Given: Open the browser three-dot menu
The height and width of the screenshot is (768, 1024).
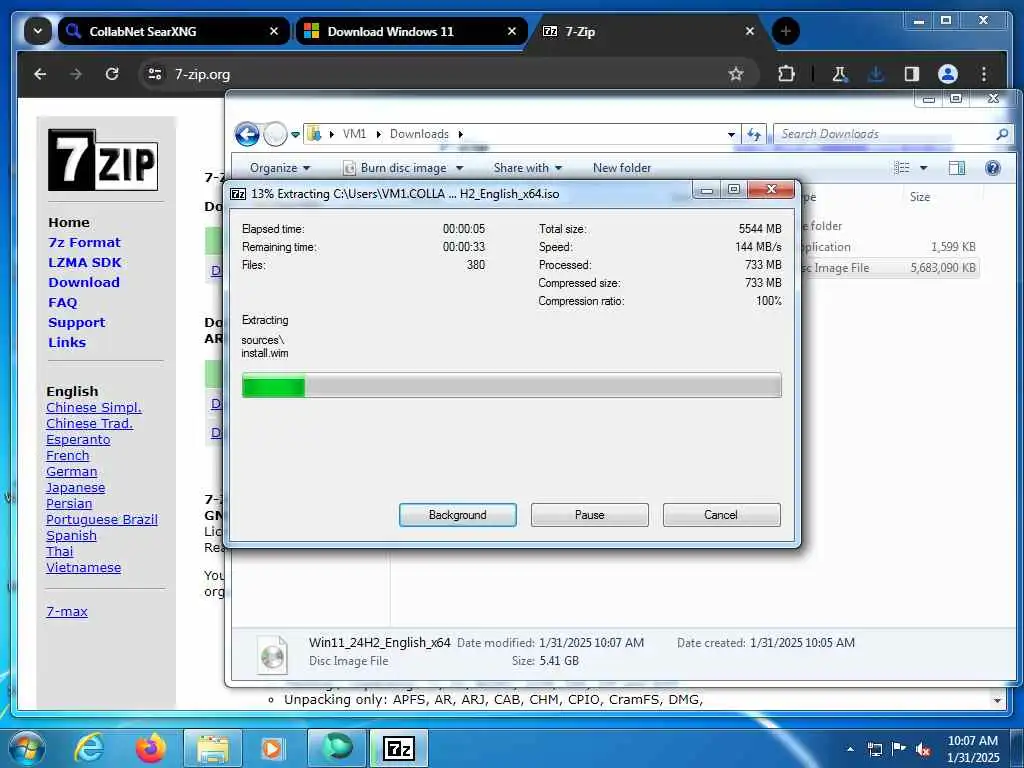Looking at the screenshot, I should click(x=984, y=74).
